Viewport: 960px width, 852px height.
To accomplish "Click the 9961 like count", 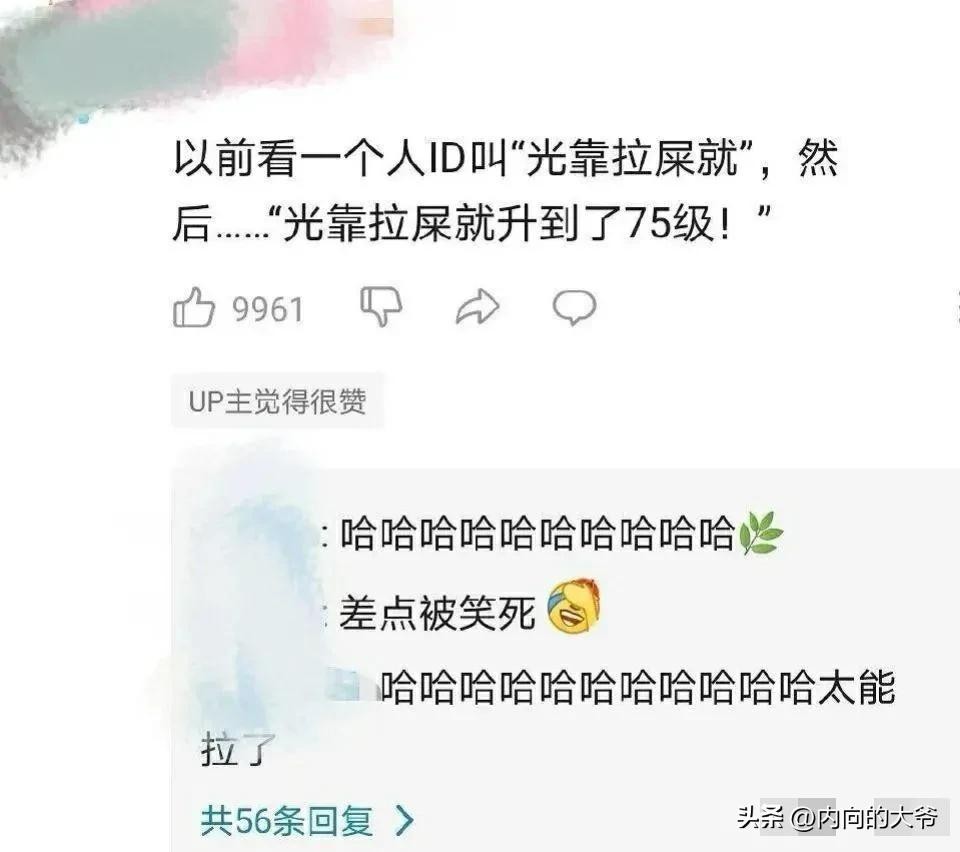I will (268, 309).
